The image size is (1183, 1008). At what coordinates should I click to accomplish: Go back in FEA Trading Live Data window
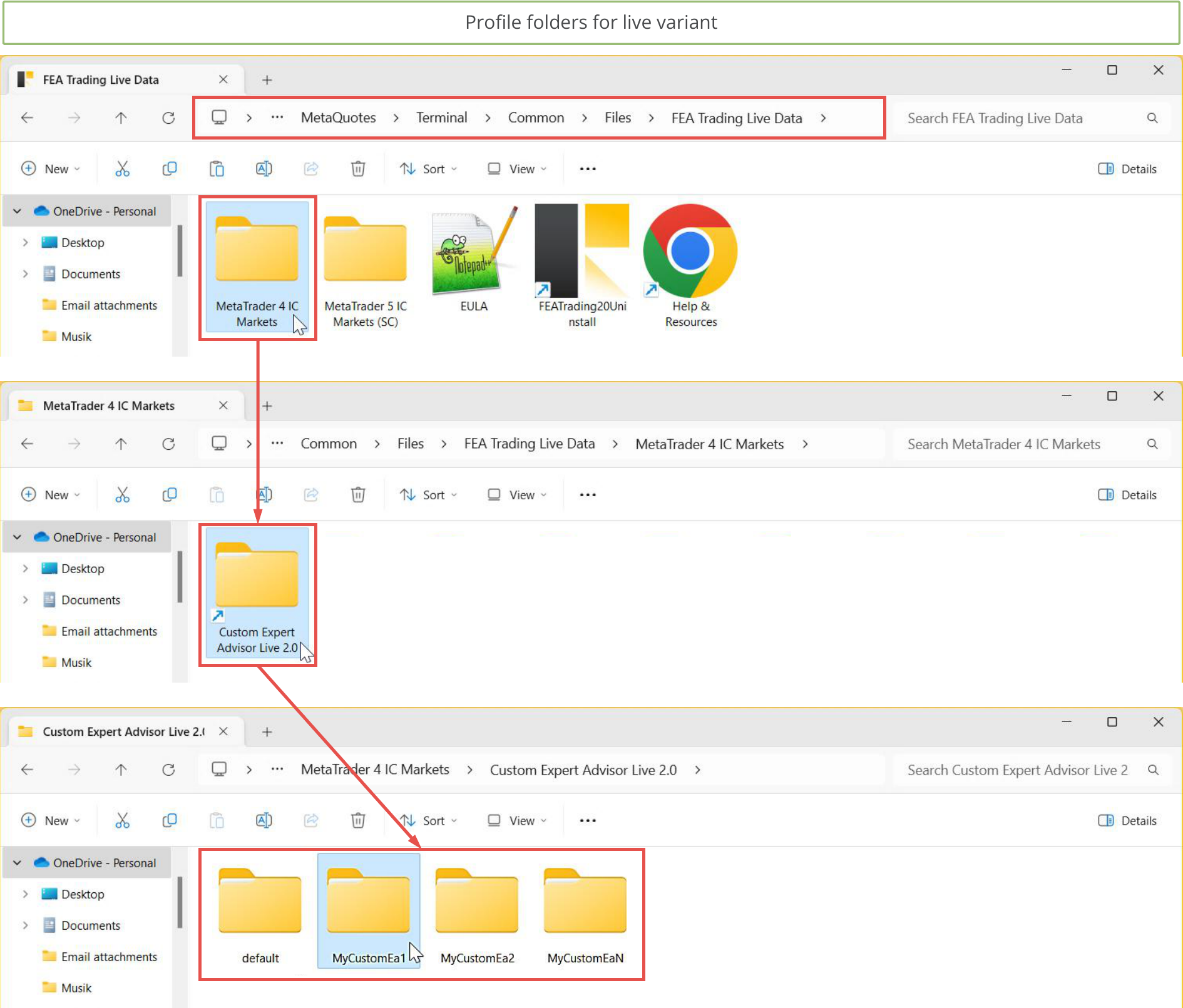27,118
